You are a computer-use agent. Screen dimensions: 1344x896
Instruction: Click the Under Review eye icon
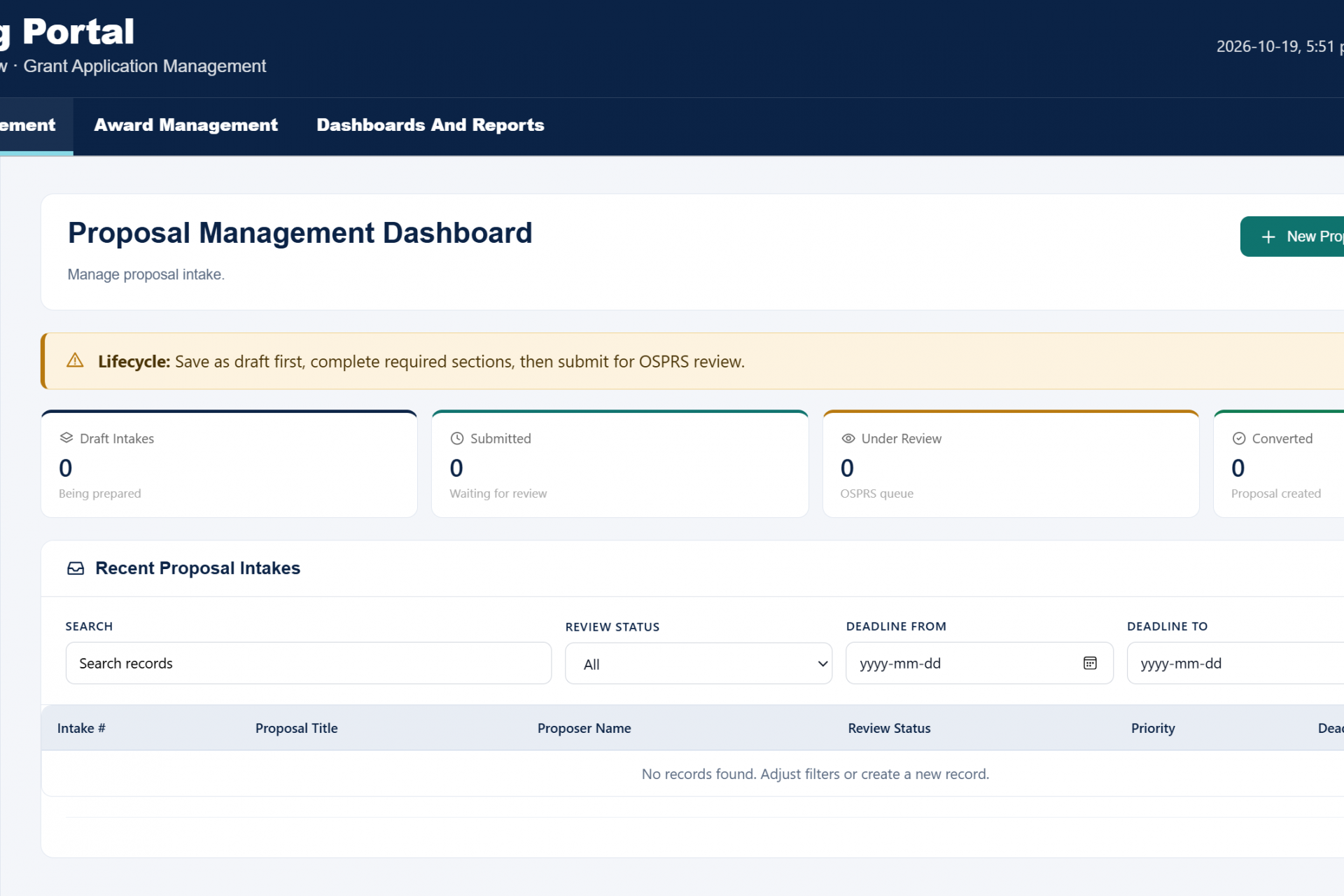click(x=848, y=438)
